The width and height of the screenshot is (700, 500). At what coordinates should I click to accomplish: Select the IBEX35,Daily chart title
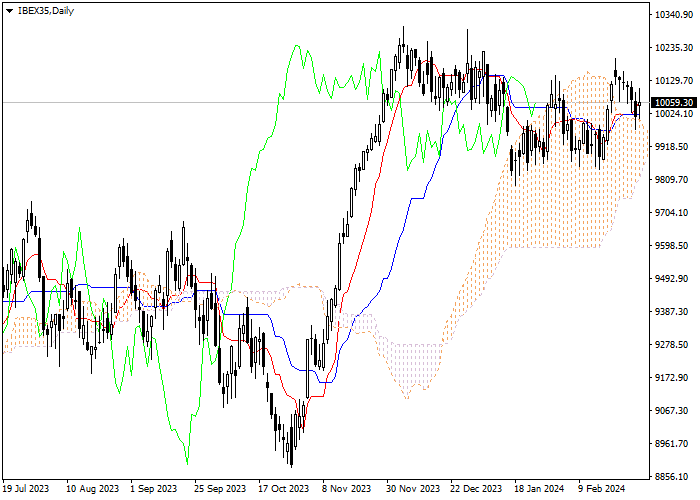tap(46, 11)
